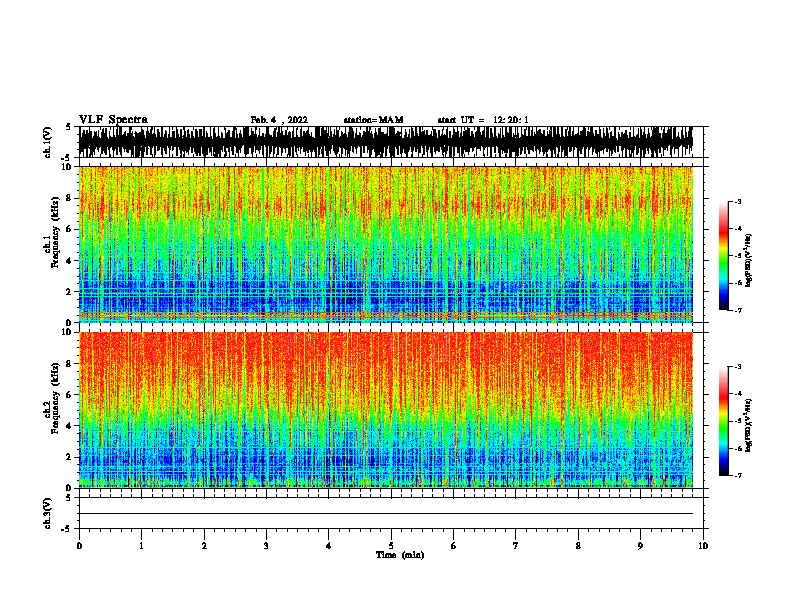Screen dimensions: 792x612
Task: Click time axis tick label "9"
Action: pos(640,545)
